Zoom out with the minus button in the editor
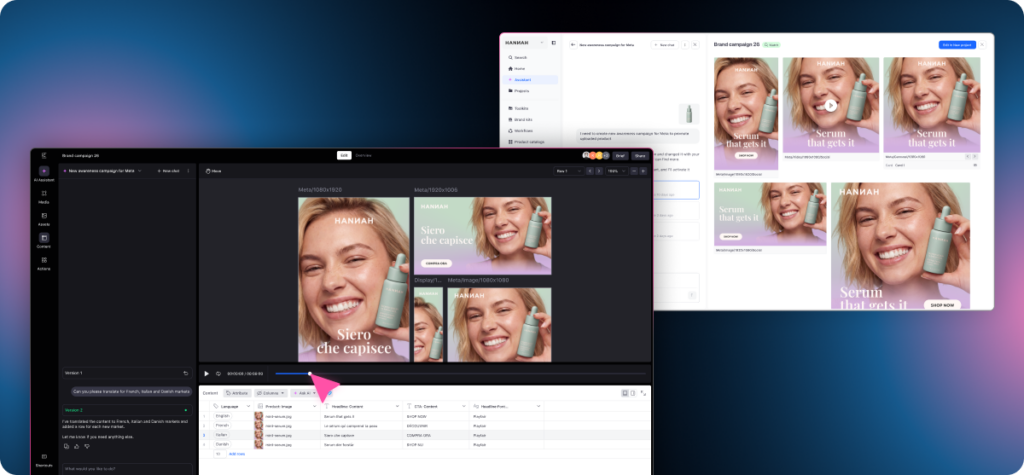This screenshot has width=1024, height=475. [x=634, y=171]
